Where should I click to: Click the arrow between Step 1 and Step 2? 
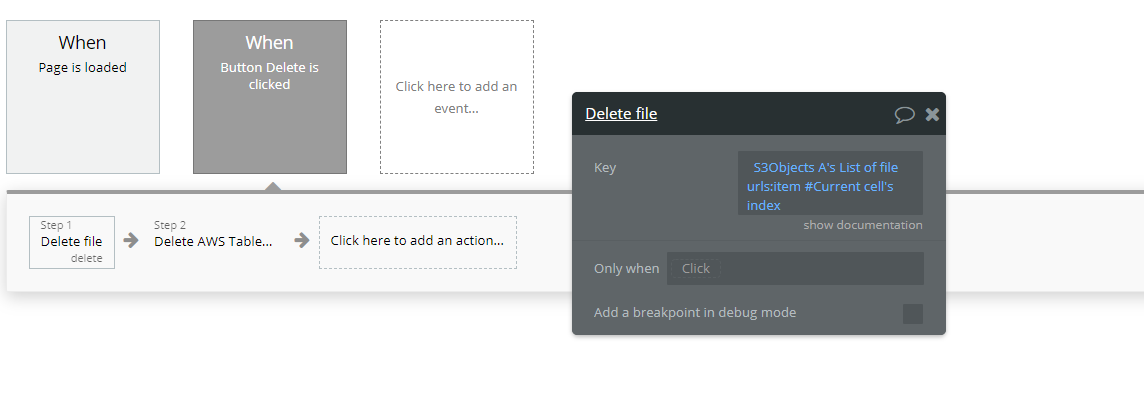131,240
